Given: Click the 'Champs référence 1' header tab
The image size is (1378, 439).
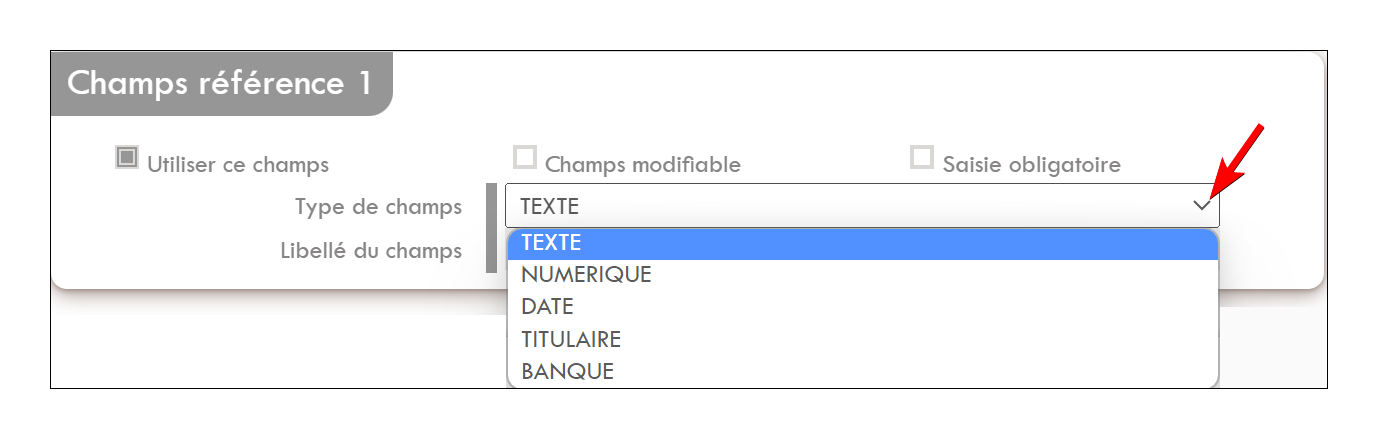Looking at the screenshot, I should [221, 84].
